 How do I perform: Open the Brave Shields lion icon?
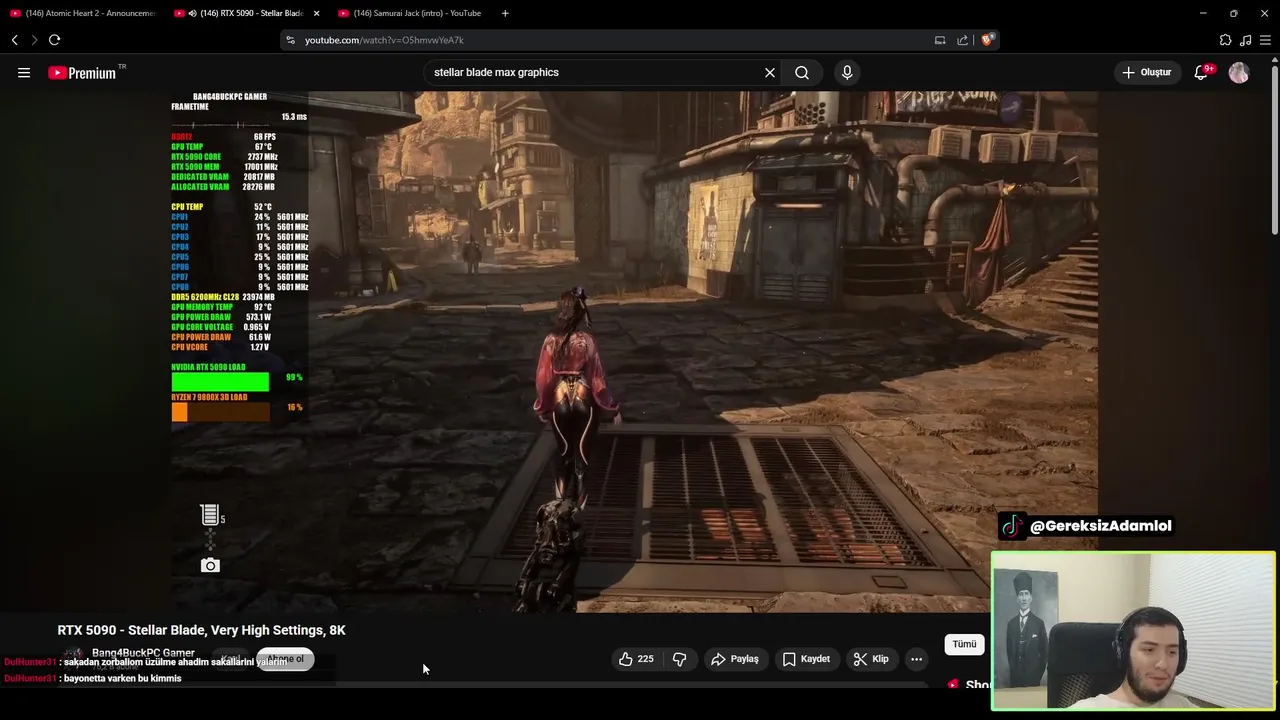click(x=987, y=40)
